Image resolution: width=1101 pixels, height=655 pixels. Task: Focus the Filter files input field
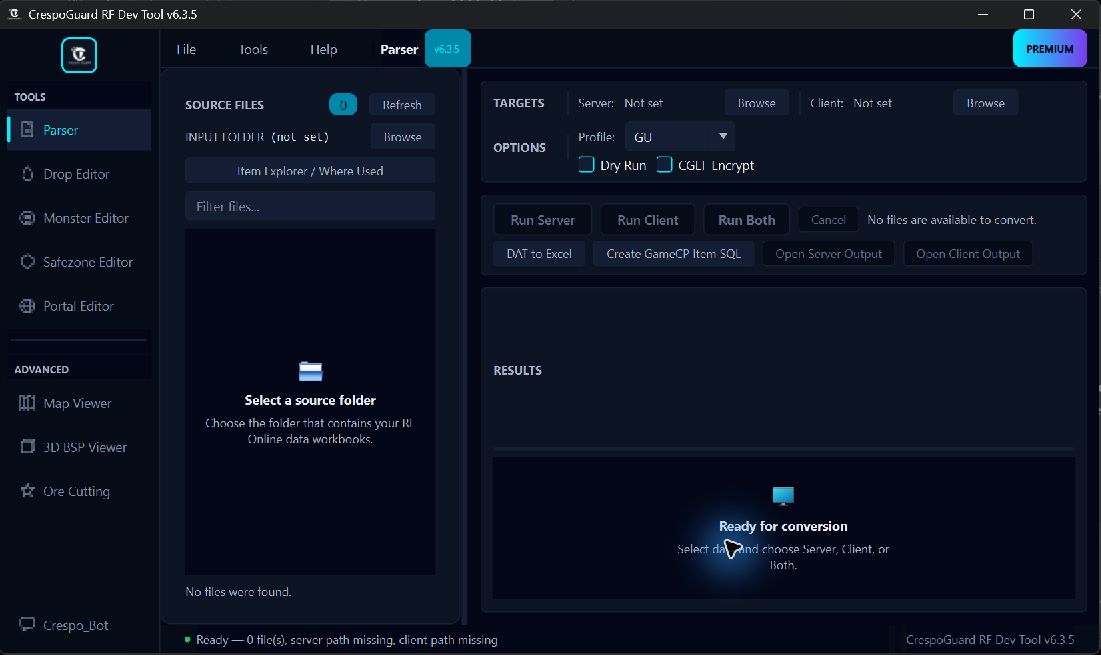(x=310, y=206)
